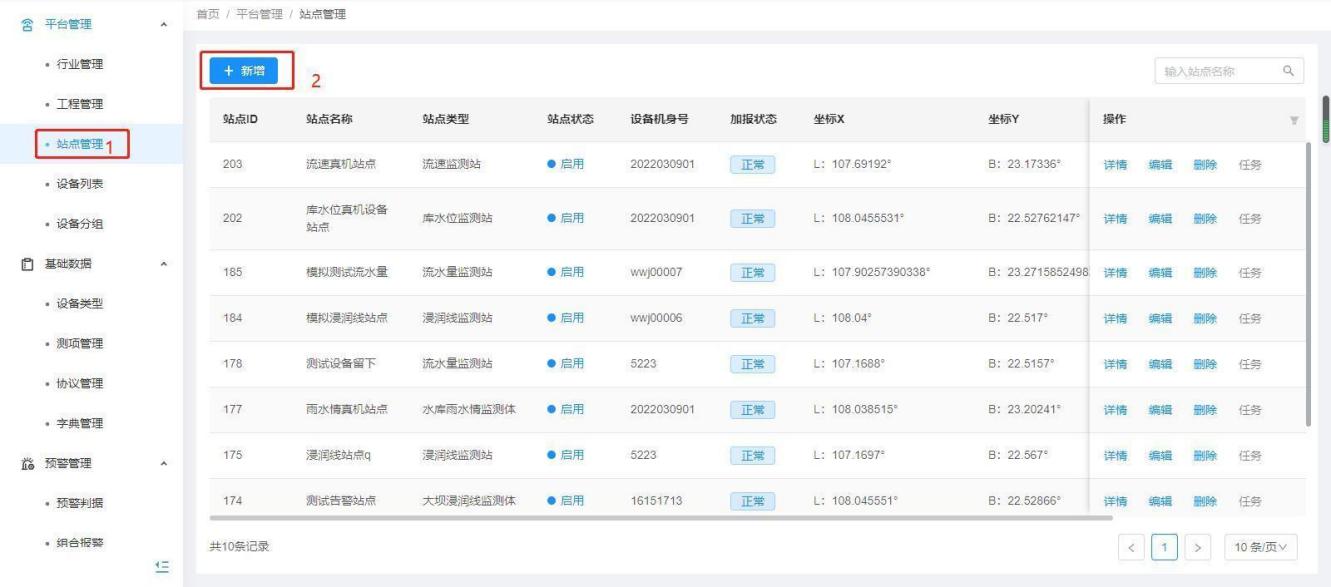Open 详情 for station 203

coord(1115,165)
